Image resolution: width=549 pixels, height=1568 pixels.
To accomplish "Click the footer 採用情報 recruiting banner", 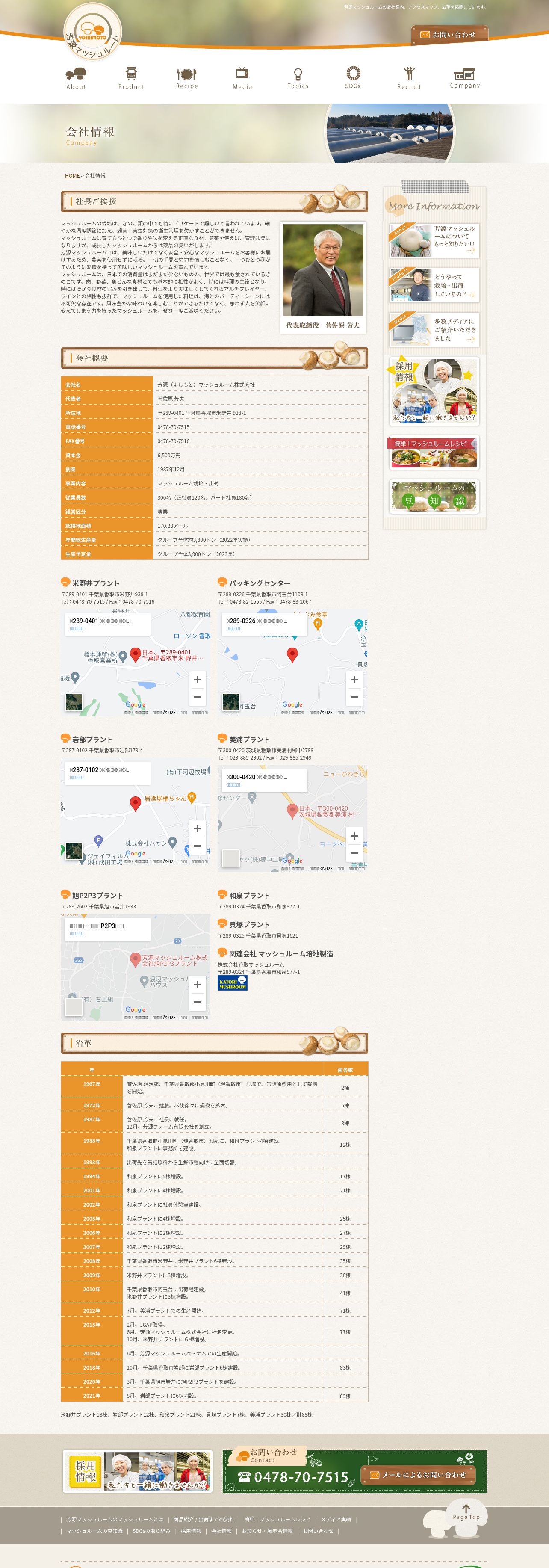I will click(138, 1471).
